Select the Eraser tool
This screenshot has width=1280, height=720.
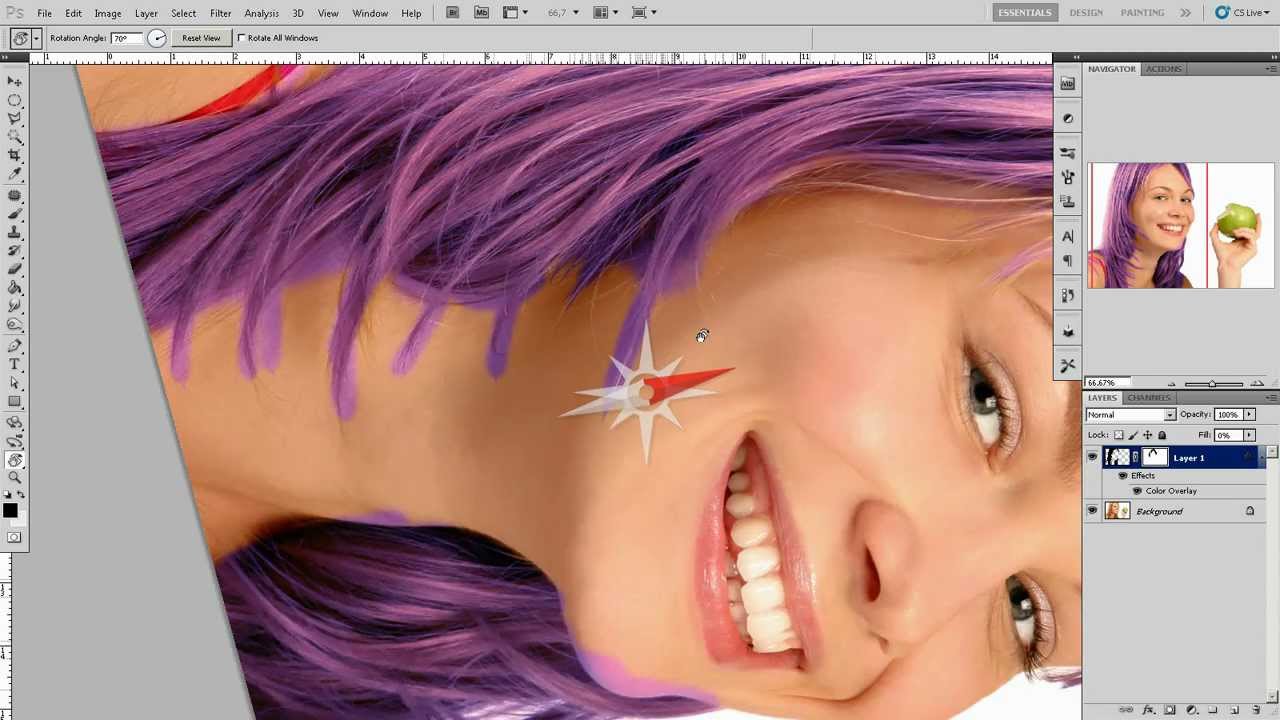14,269
